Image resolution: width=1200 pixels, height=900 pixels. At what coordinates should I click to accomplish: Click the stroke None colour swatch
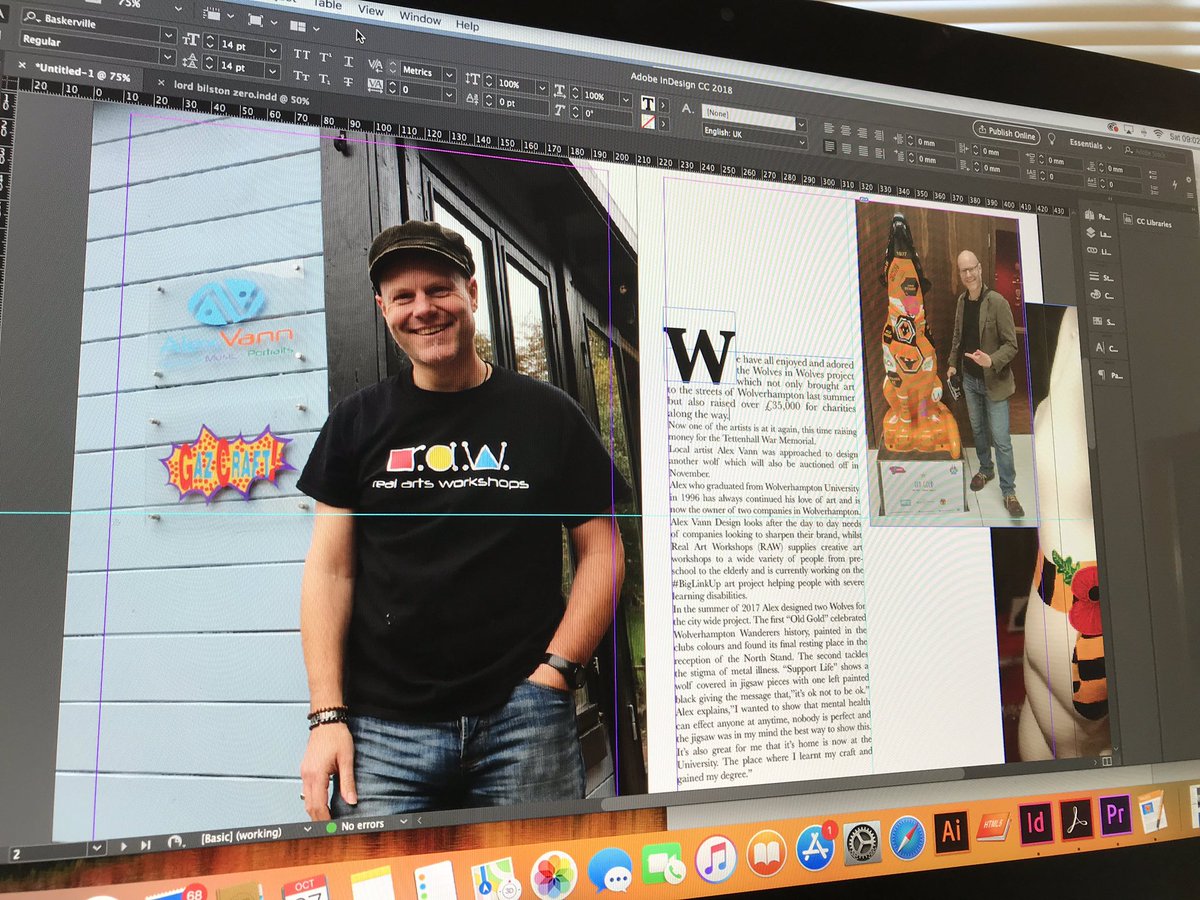pyautogui.click(x=648, y=121)
